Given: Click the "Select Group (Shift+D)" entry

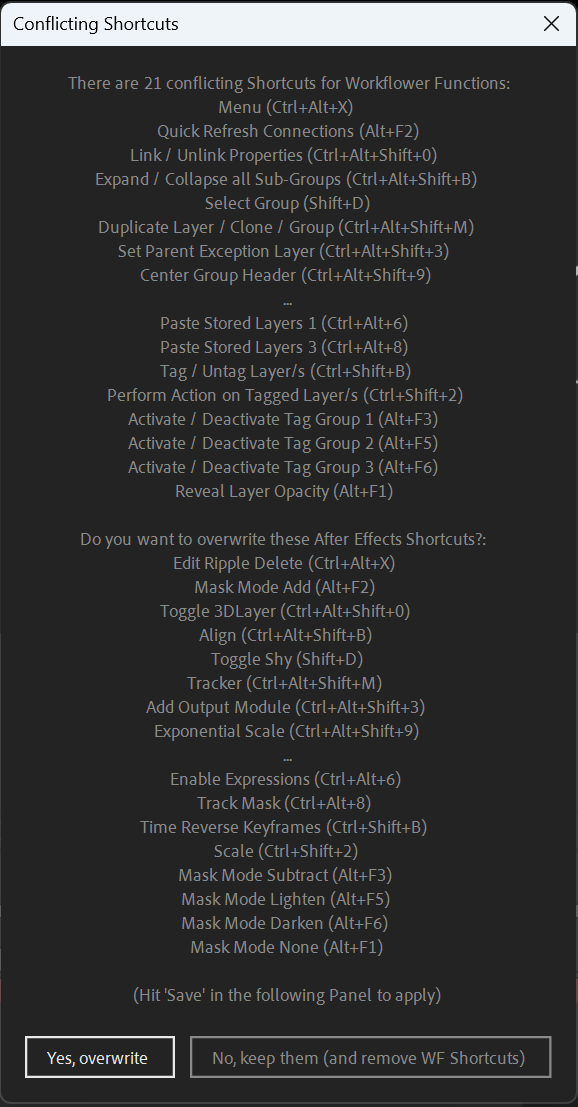Looking at the screenshot, I should pyautogui.click(x=287, y=203).
